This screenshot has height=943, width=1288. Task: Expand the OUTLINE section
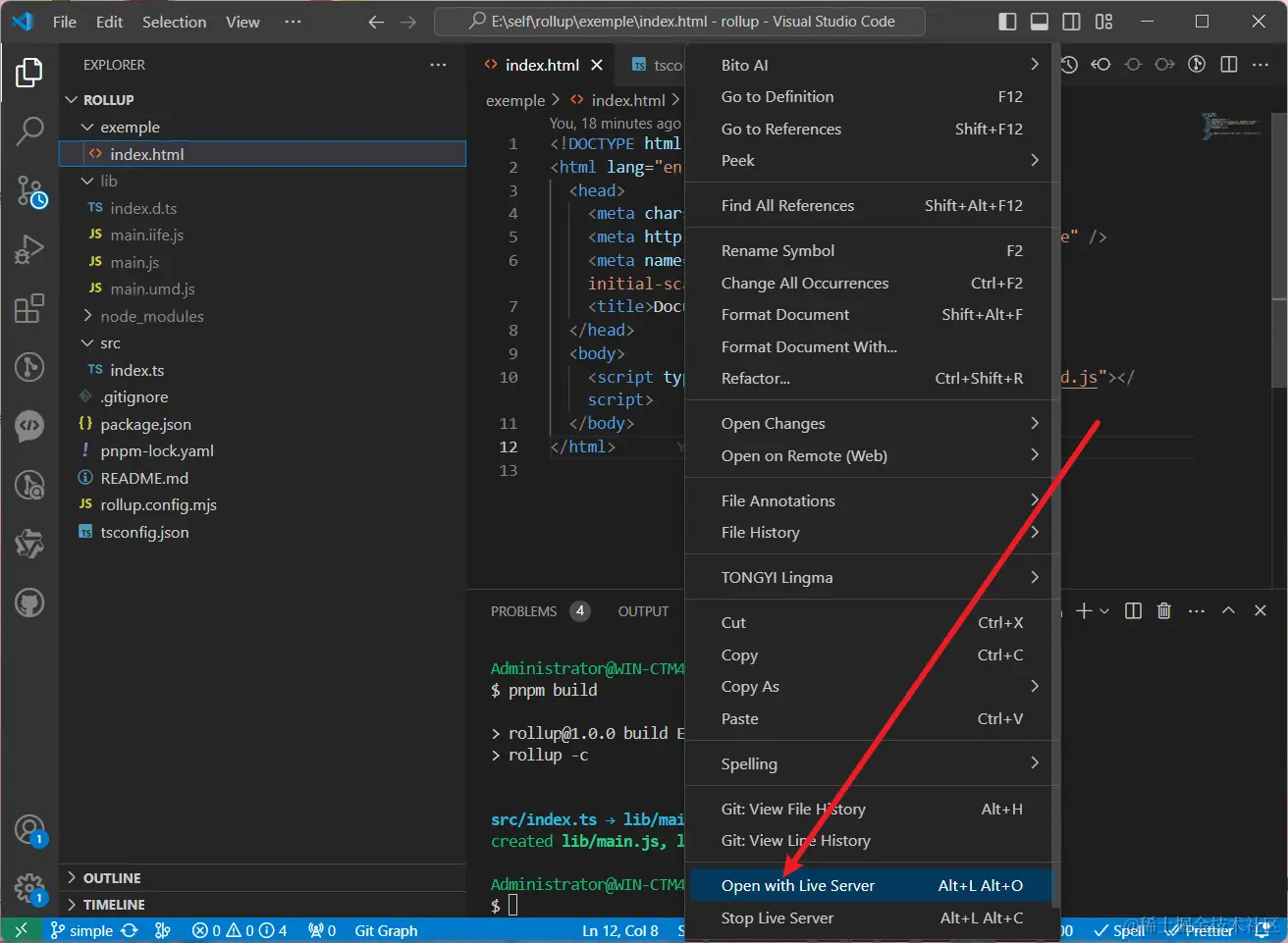tap(112, 878)
